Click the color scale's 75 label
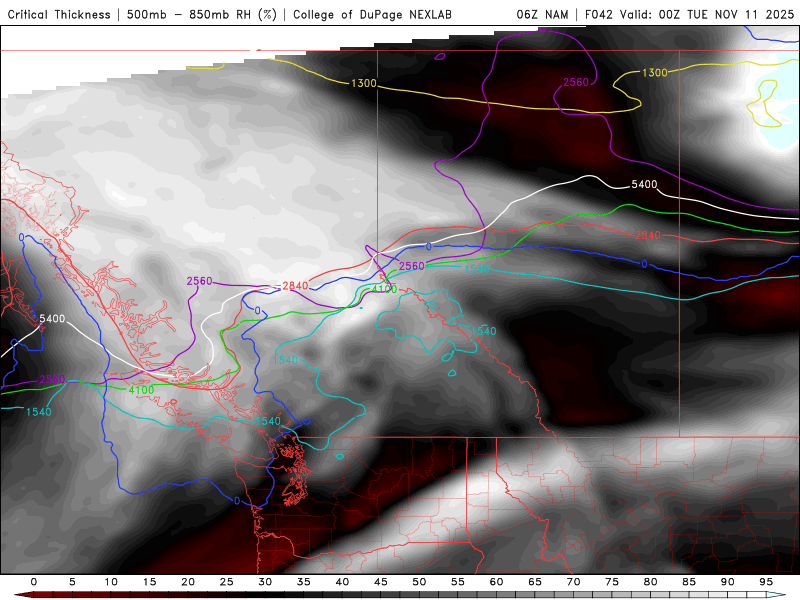Viewport: 800px width, 600px height. tap(612, 582)
